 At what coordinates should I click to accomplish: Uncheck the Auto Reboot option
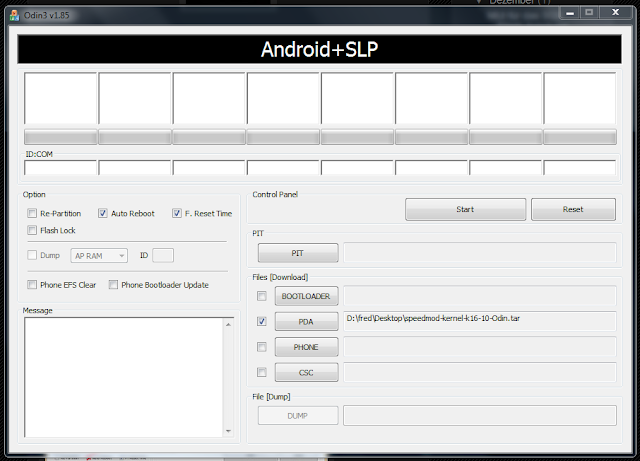point(102,213)
